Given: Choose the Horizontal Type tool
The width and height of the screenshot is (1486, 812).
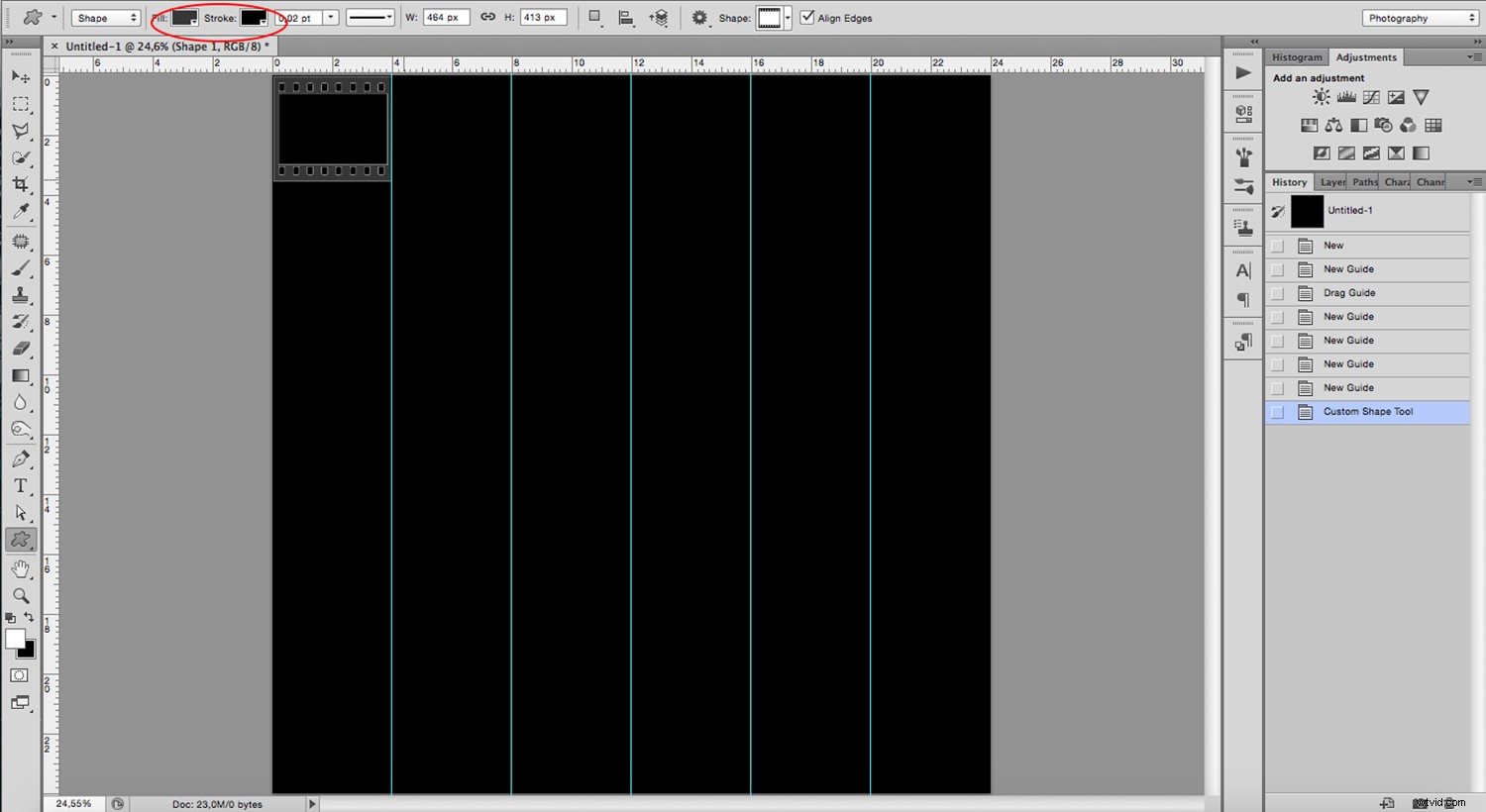Looking at the screenshot, I should point(21,485).
